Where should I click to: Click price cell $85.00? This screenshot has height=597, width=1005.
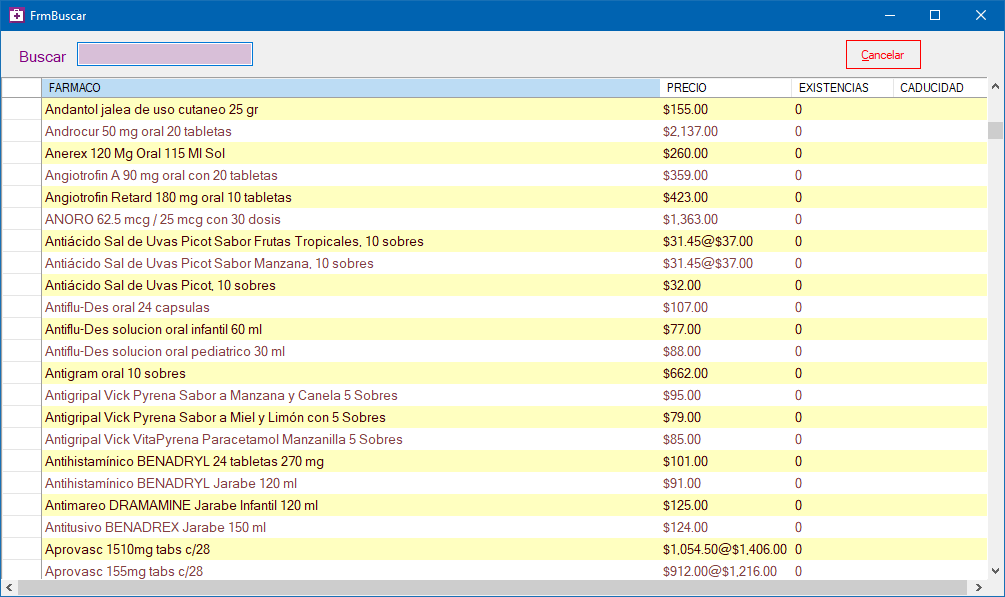(726, 439)
